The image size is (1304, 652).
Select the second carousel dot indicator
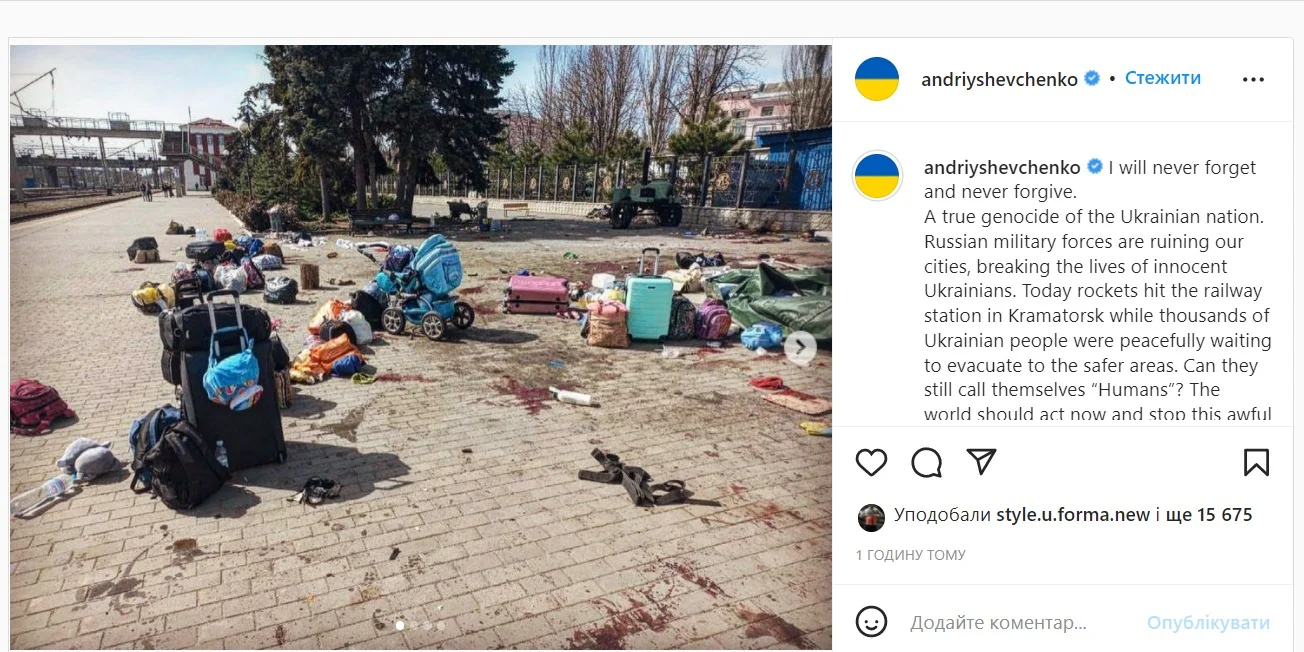tap(414, 626)
